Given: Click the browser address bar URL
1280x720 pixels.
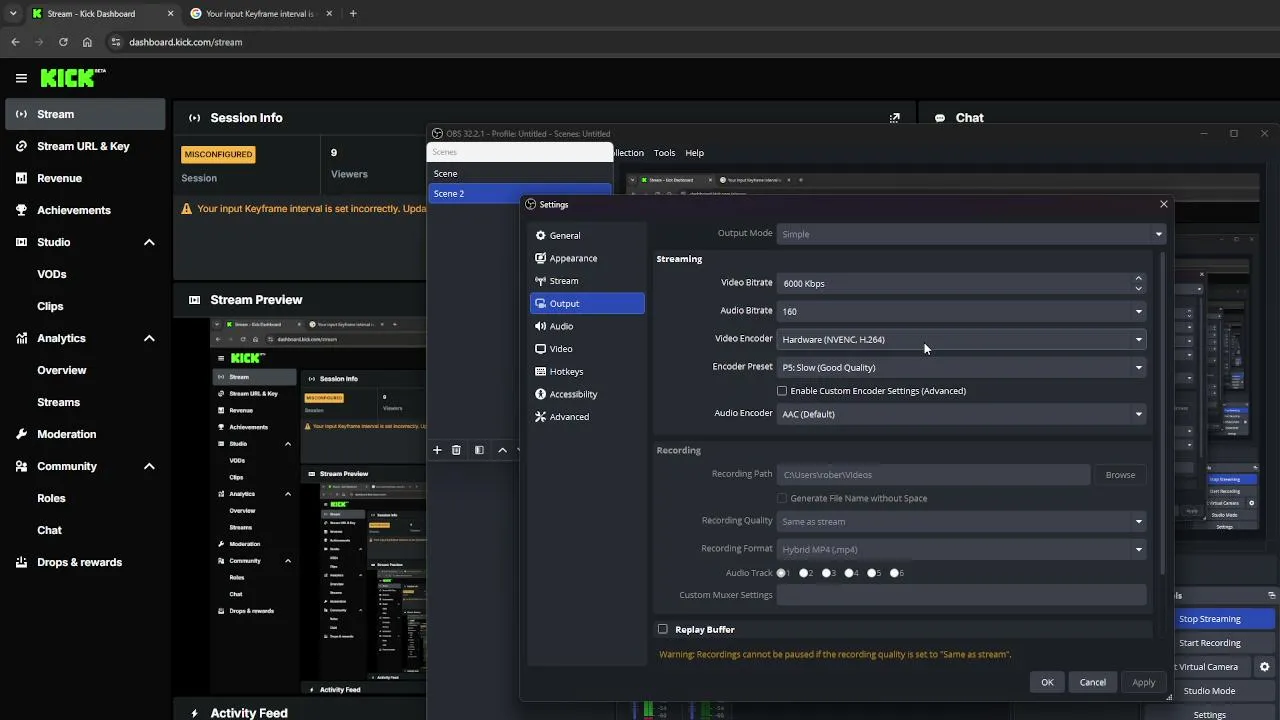Looking at the screenshot, I should tap(186, 42).
